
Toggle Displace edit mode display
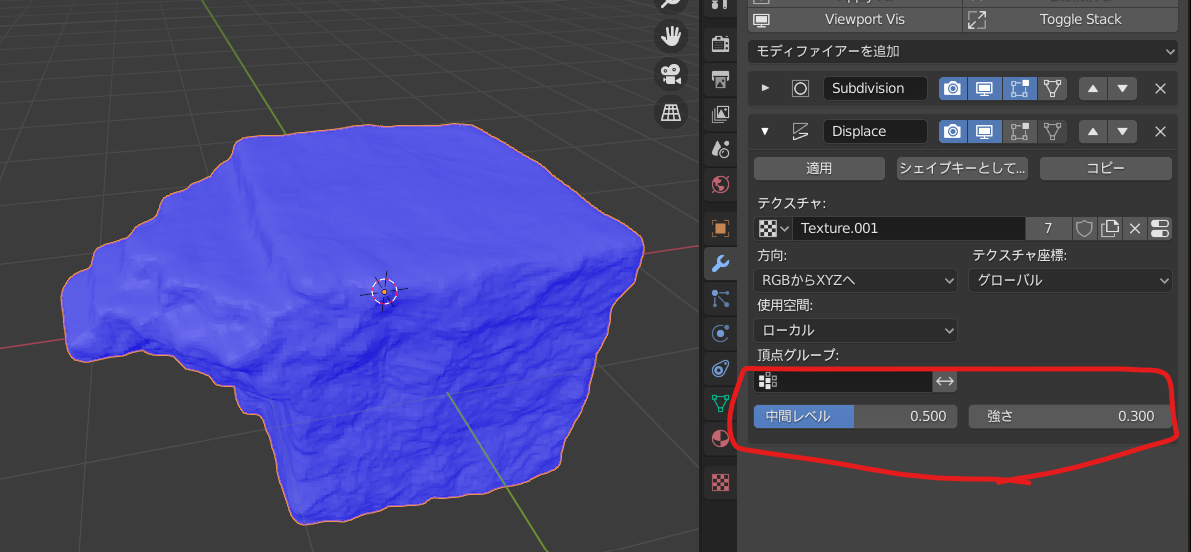(x=1018, y=131)
